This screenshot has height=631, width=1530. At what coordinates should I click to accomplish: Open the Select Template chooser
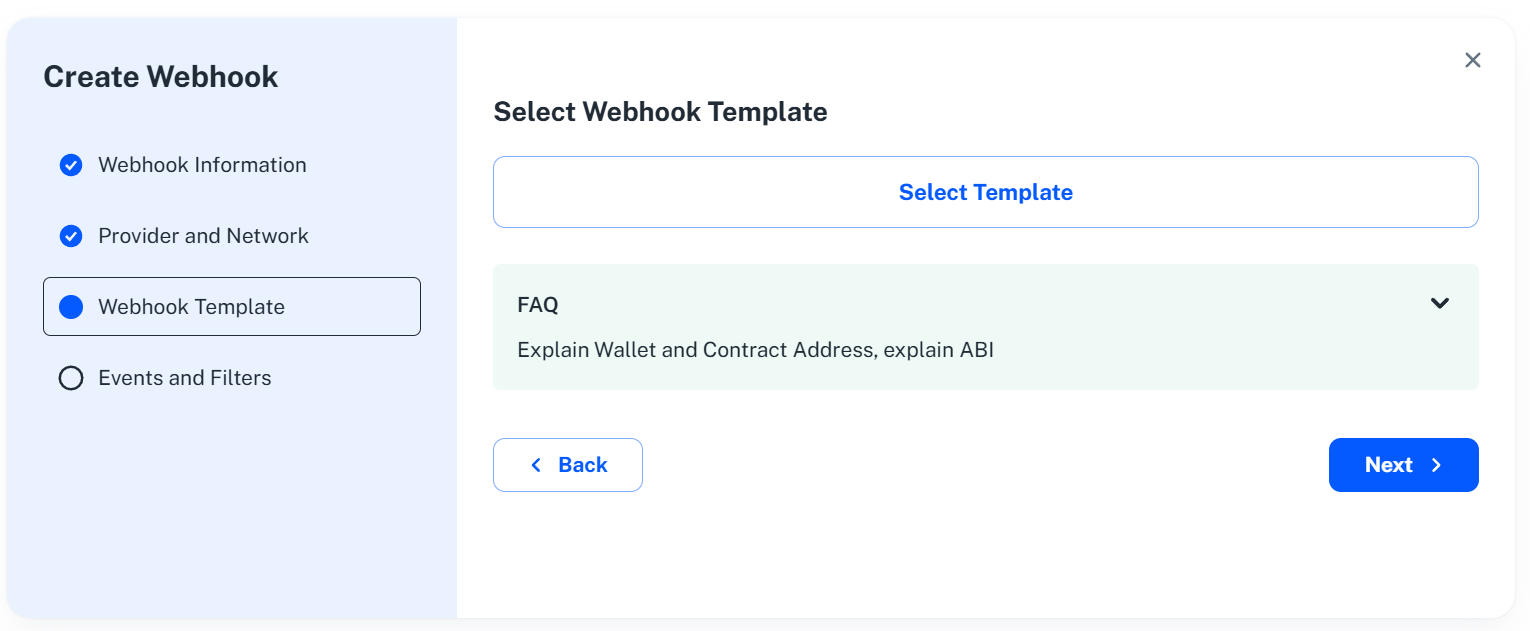coord(985,192)
